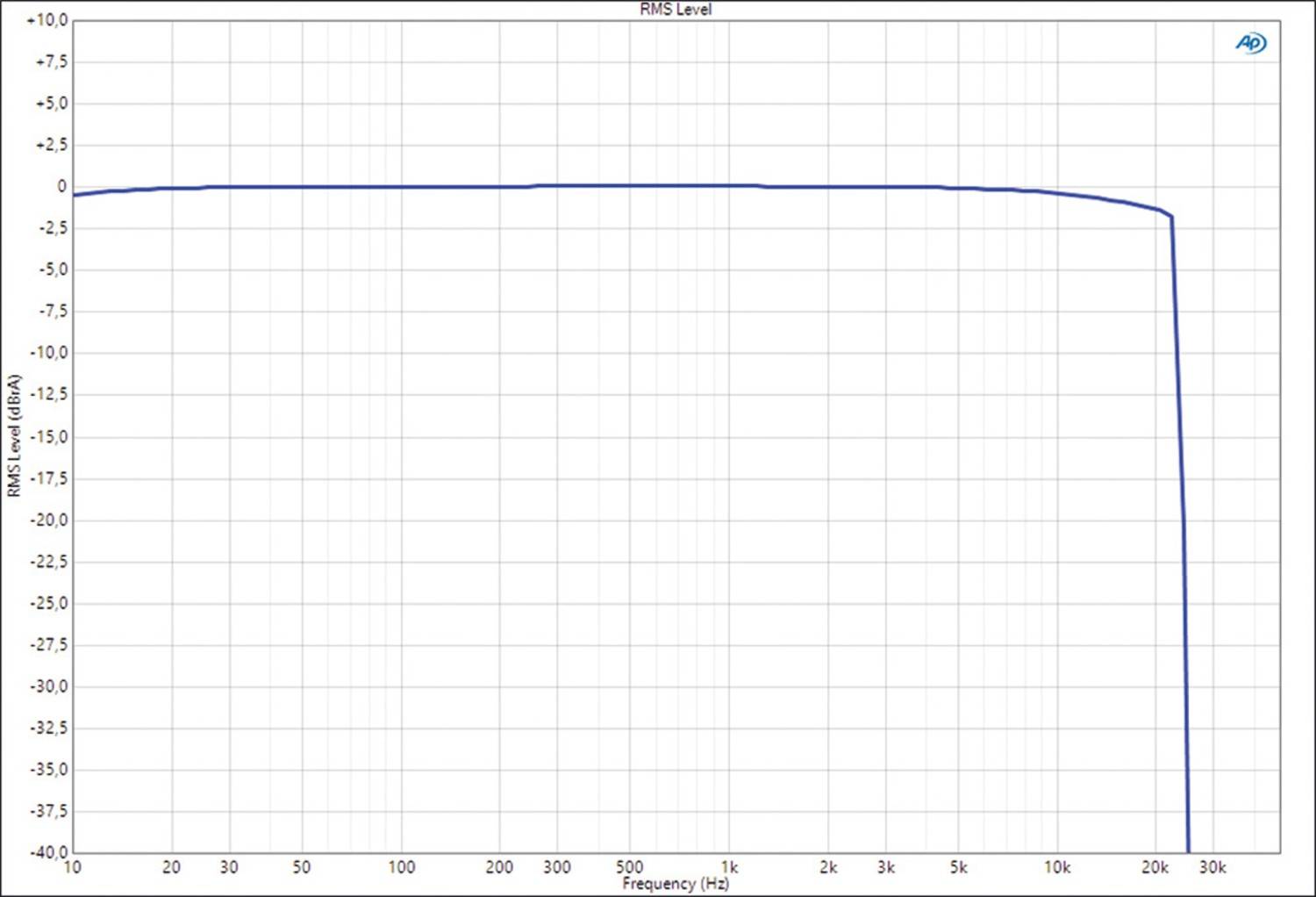The image size is (1316, 897).
Task: Click the '-27,5' y-axis value
Action: (x=48, y=644)
